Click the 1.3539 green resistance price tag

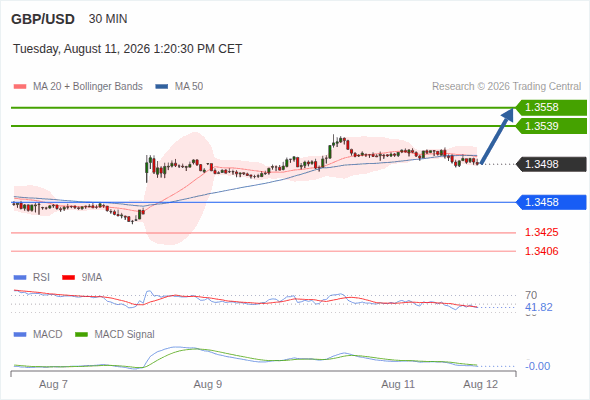[x=551, y=126]
